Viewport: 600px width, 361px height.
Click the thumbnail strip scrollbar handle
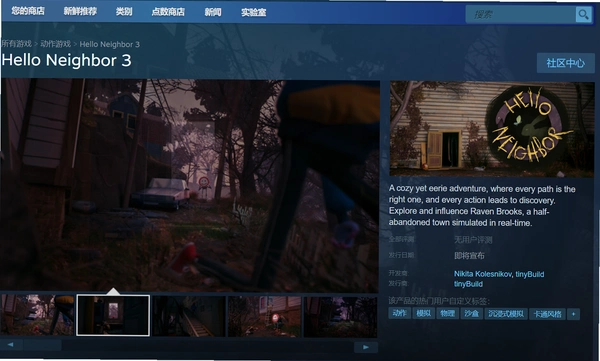42,345
